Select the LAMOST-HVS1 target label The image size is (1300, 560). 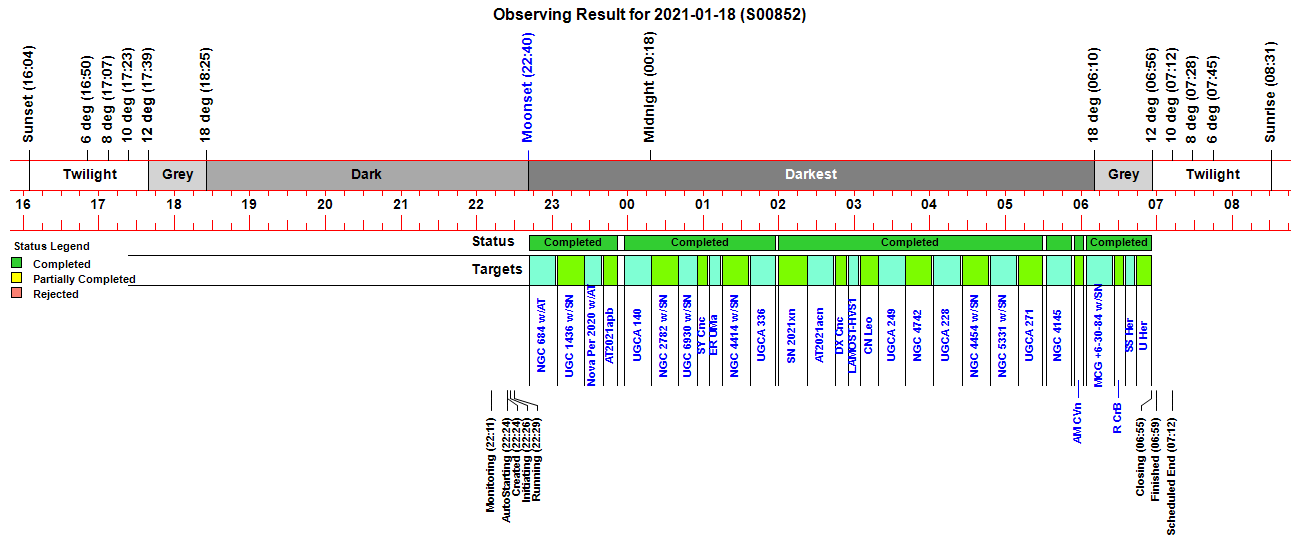pos(852,334)
